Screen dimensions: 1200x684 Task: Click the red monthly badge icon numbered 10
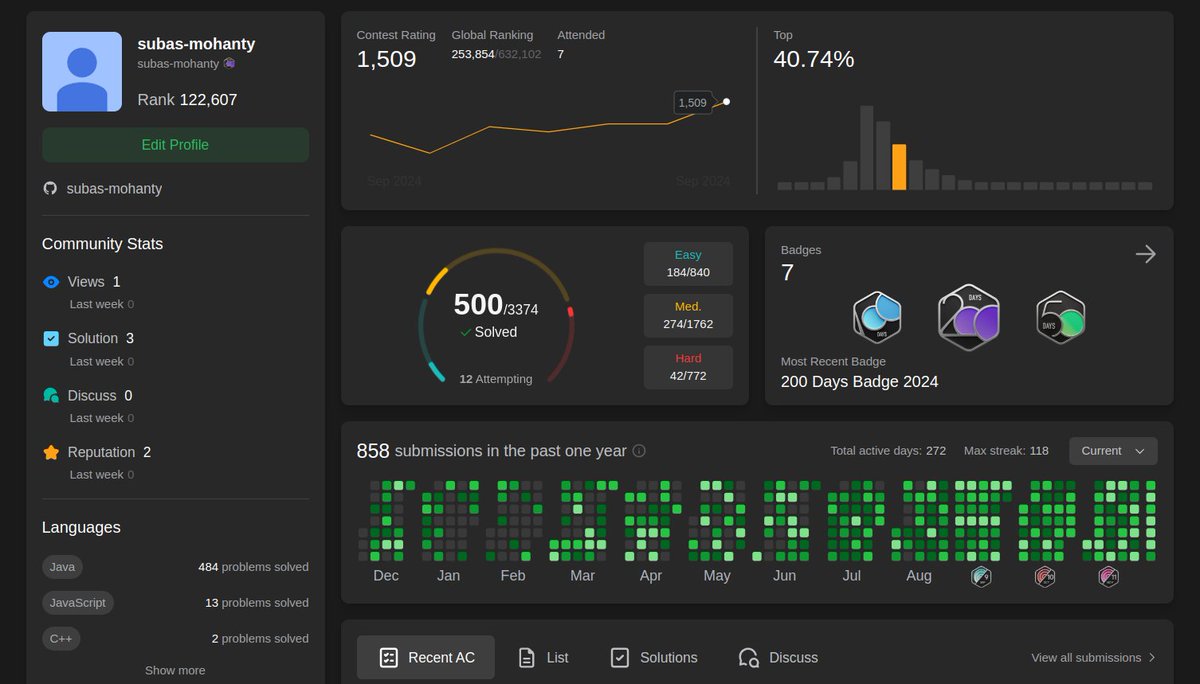(1045, 577)
